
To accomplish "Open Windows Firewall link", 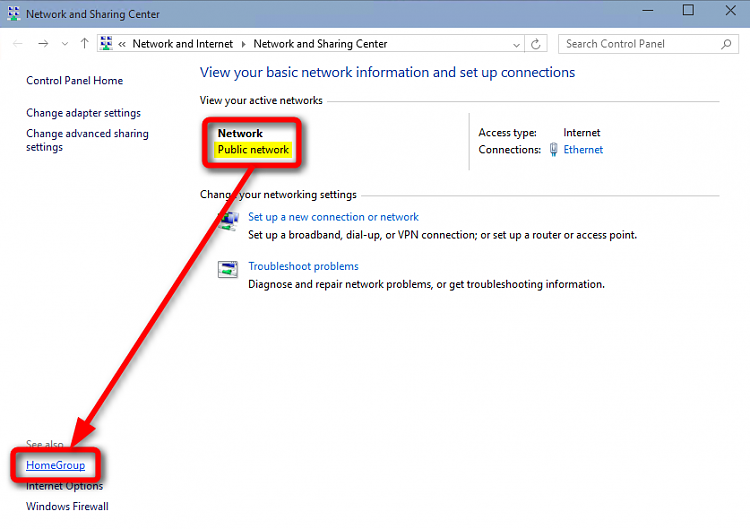I will click(x=67, y=507).
